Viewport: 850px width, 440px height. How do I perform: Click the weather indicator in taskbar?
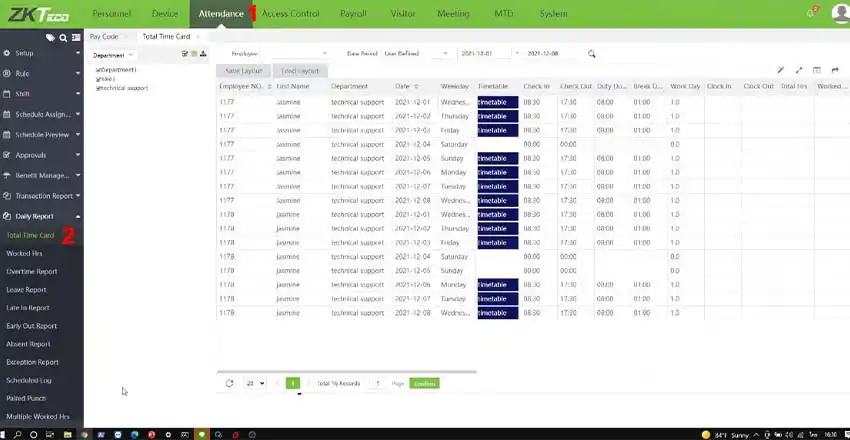pos(725,435)
